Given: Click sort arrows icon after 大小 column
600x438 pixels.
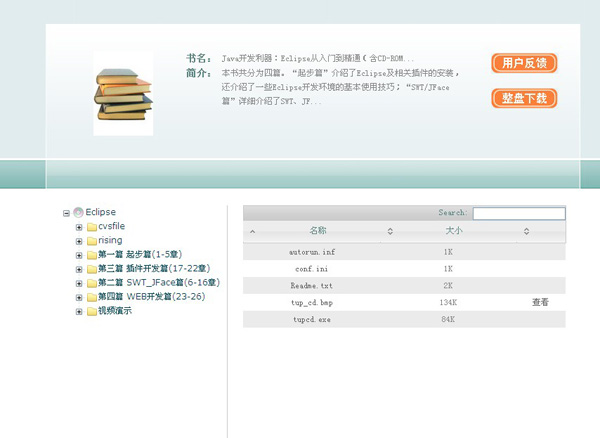Looking at the screenshot, I should pyautogui.click(x=526, y=232).
